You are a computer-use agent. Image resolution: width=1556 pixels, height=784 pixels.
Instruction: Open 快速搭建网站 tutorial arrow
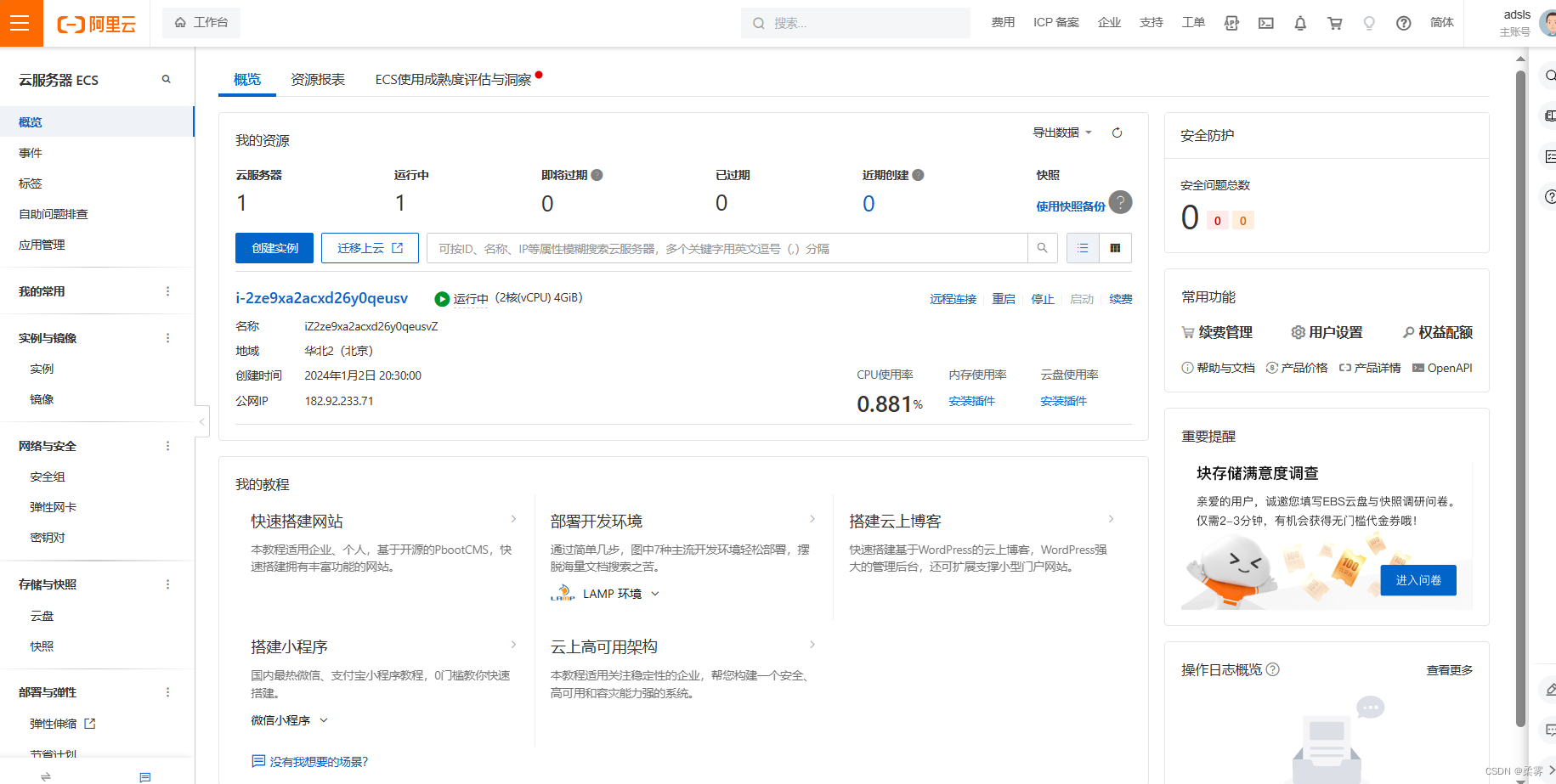pos(513,519)
